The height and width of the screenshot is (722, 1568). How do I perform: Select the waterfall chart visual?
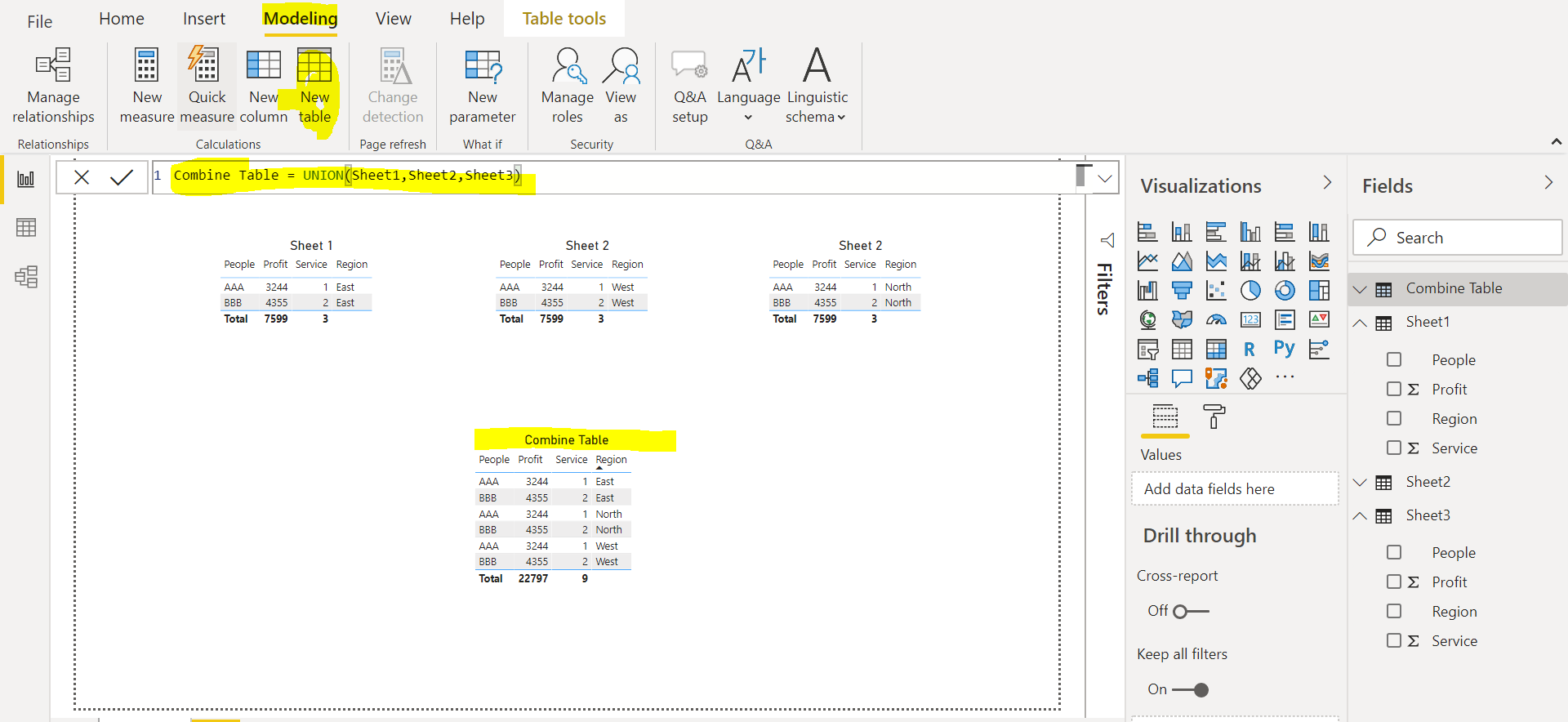[1147, 291]
